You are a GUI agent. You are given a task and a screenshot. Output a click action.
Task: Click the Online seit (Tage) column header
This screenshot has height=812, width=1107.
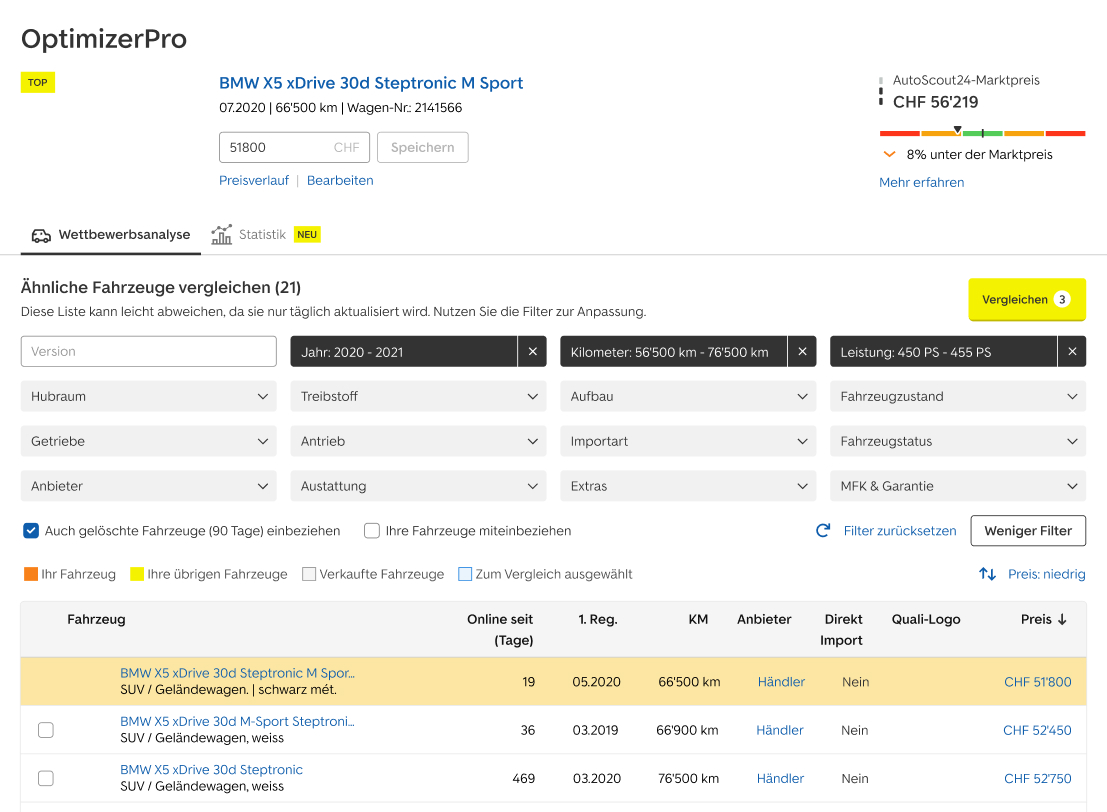pyautogui.click(x=500, y=630)
